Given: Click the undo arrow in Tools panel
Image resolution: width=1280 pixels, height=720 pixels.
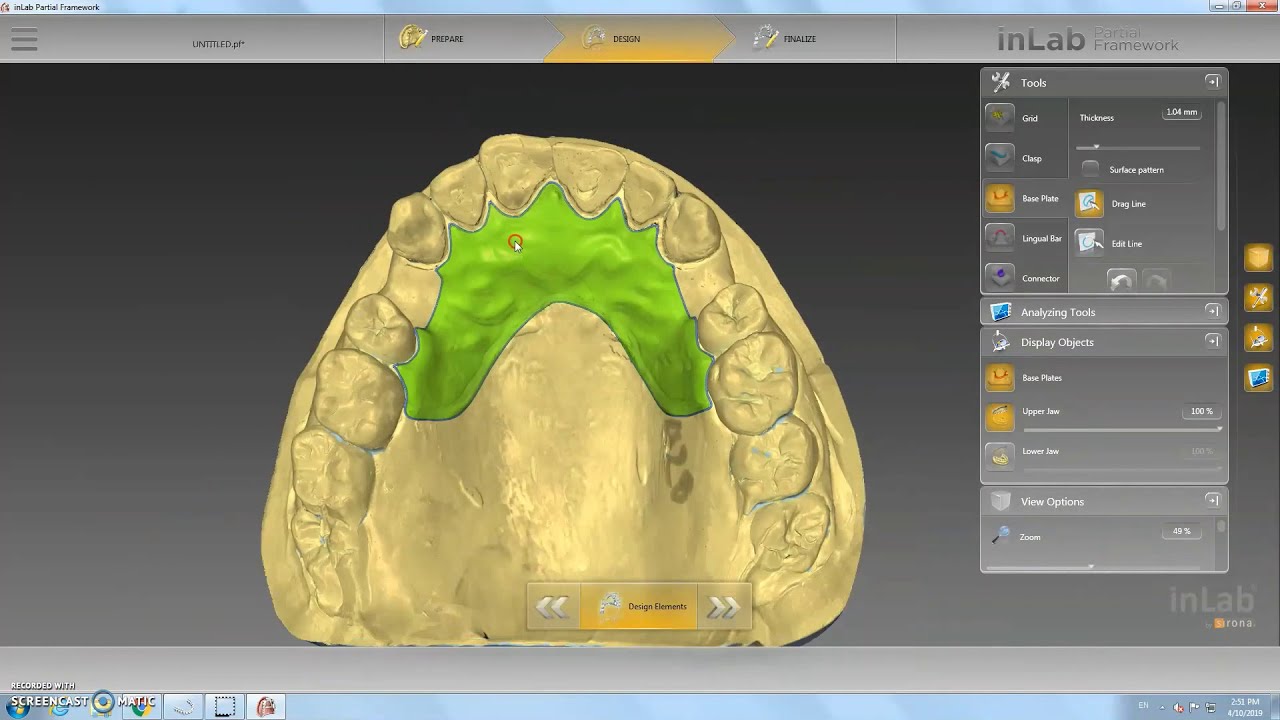Looking at the screenshot, I should 1121,281.
